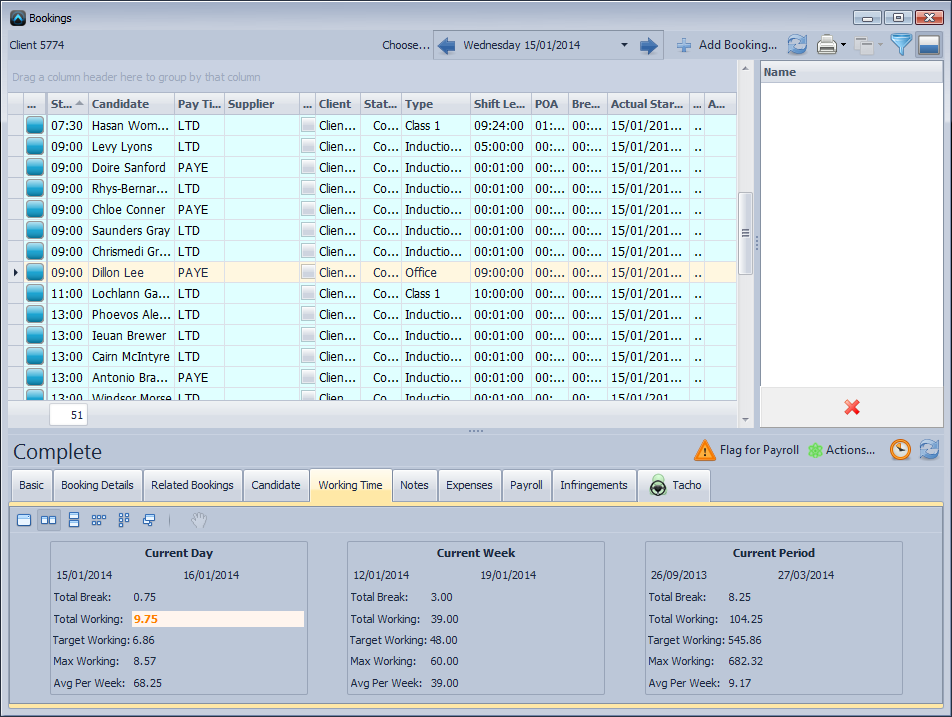Refresh bookings list in top toolbar
This screenshot has height=717, width=952.
point(797,45)
